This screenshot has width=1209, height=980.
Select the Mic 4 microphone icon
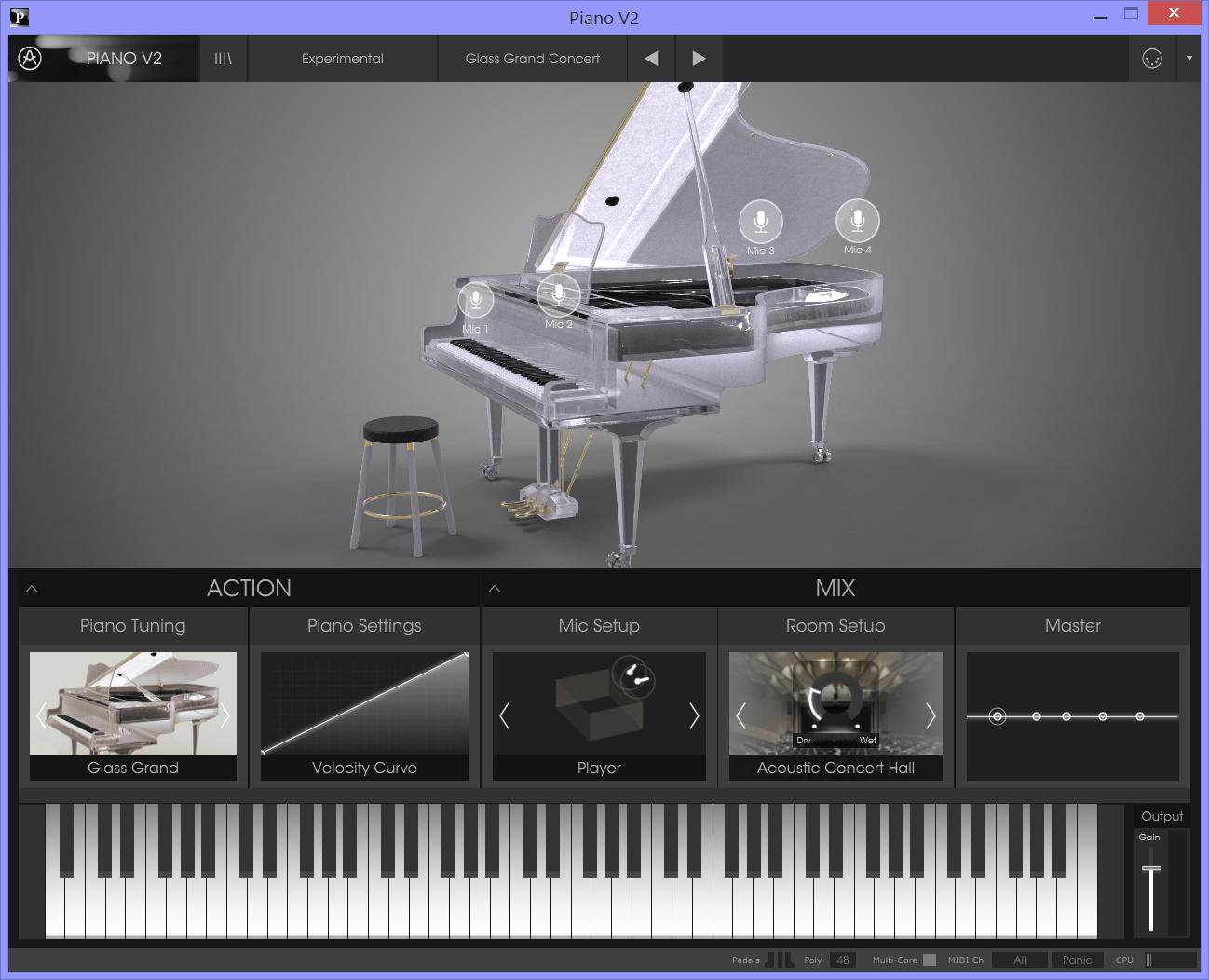(x=857, y=221)
